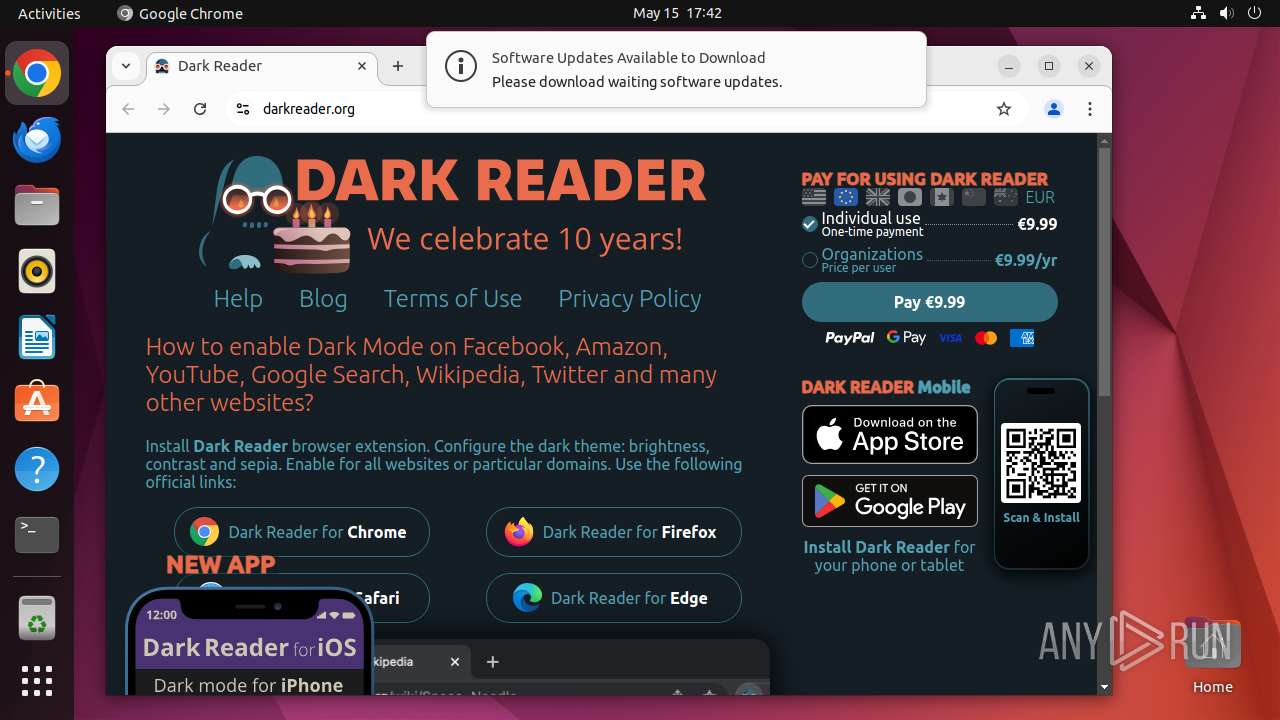This screenshot has width=1280, height=720.
Task: Launch Terminal from the dock
Action: (x=37, y=535)
